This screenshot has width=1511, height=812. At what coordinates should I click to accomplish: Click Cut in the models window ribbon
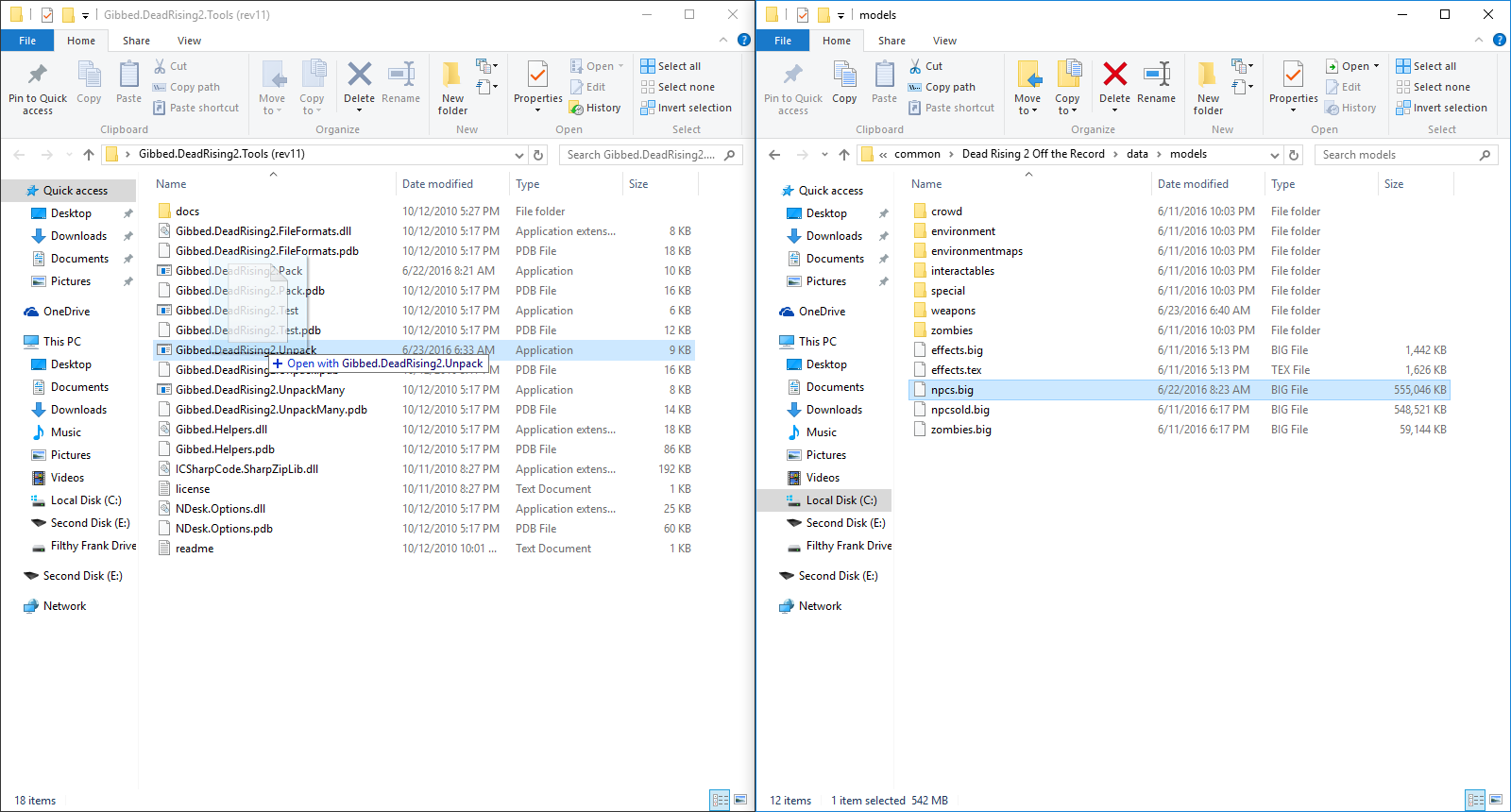(x=925, y=66)
